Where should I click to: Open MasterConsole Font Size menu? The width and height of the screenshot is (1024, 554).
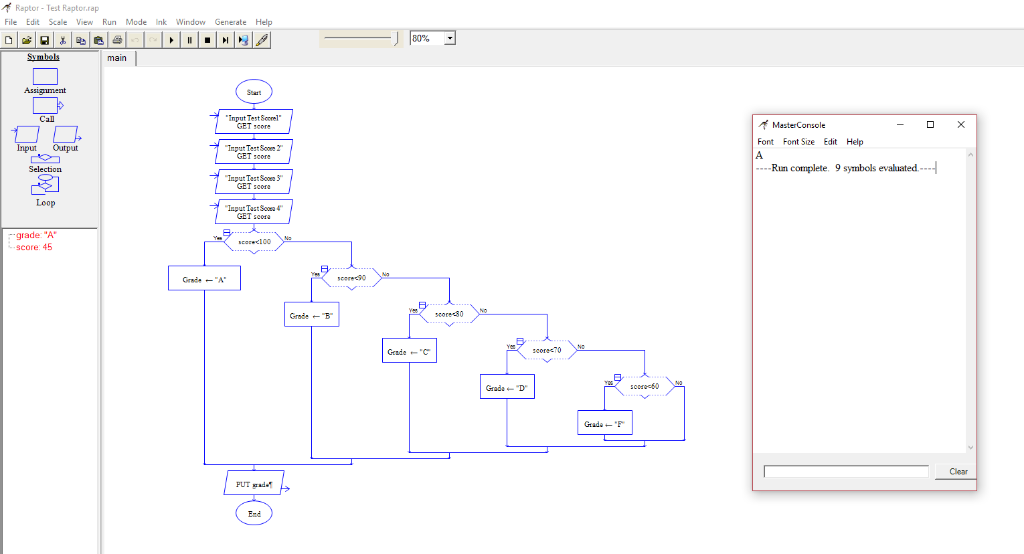click(x=799, y=142)
